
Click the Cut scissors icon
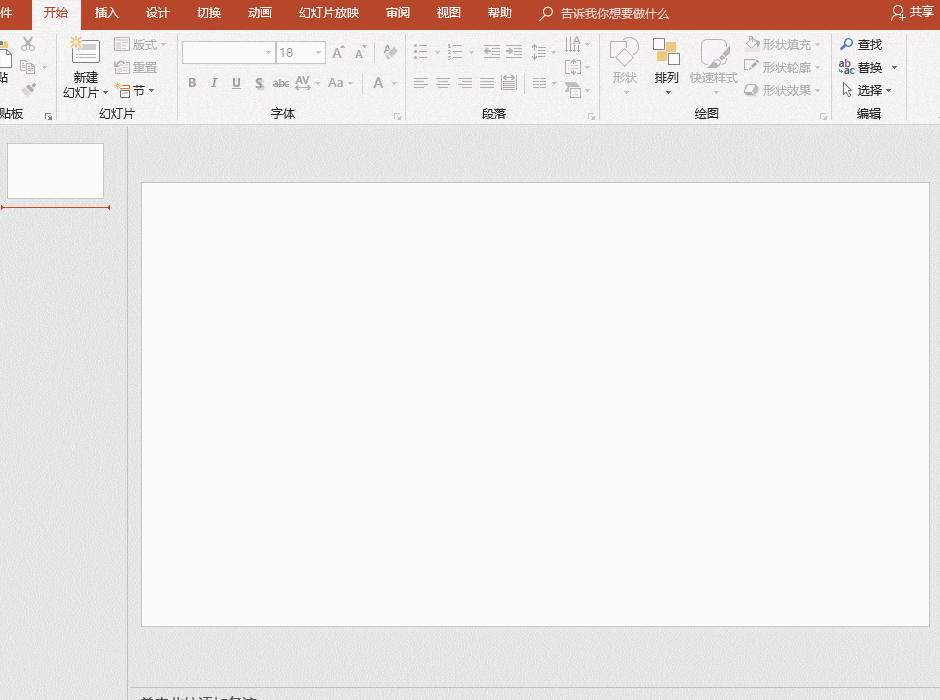click(28, 44)
